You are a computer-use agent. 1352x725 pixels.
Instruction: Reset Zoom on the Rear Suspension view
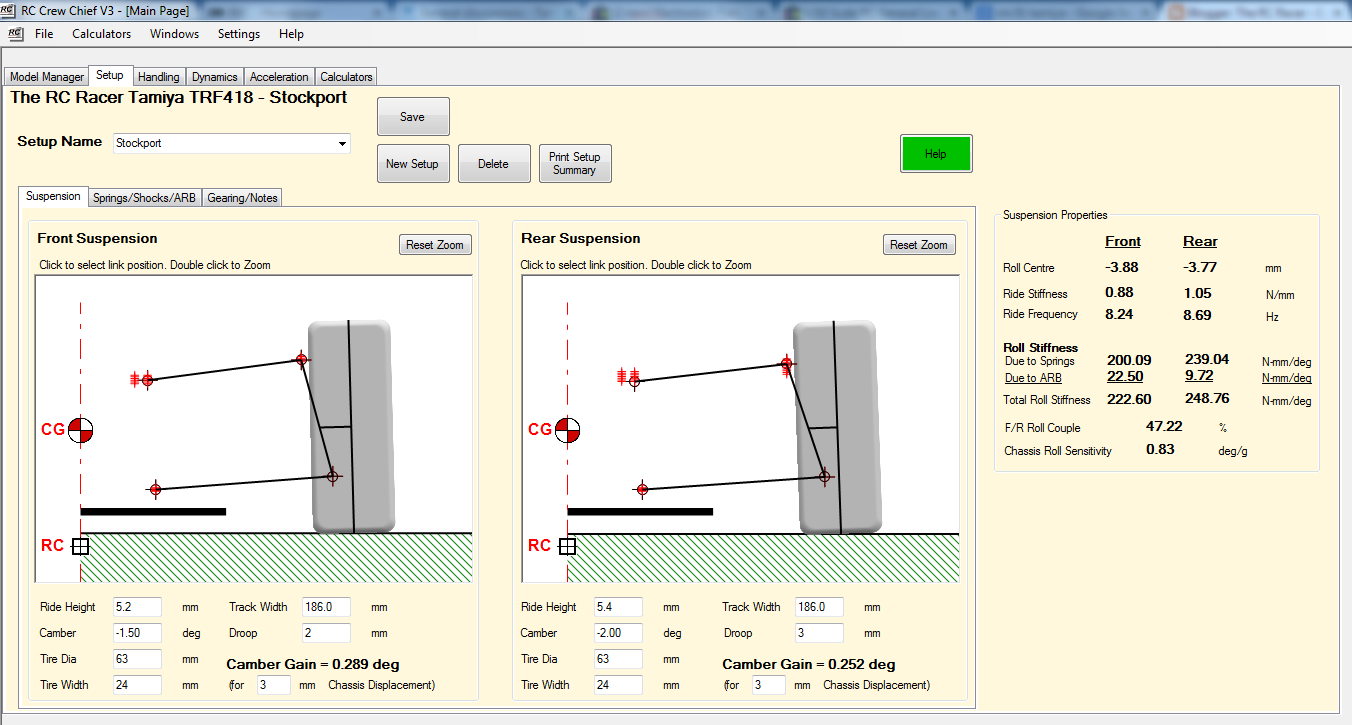919,245
